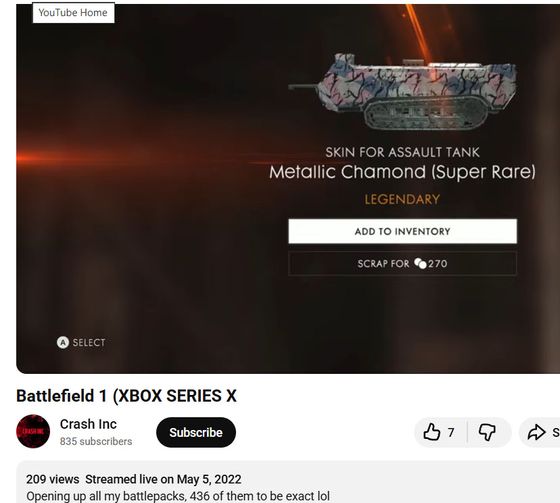Click the share arrow icon
The width and height of the screenshot is (560, 503).
coord(536,432)
